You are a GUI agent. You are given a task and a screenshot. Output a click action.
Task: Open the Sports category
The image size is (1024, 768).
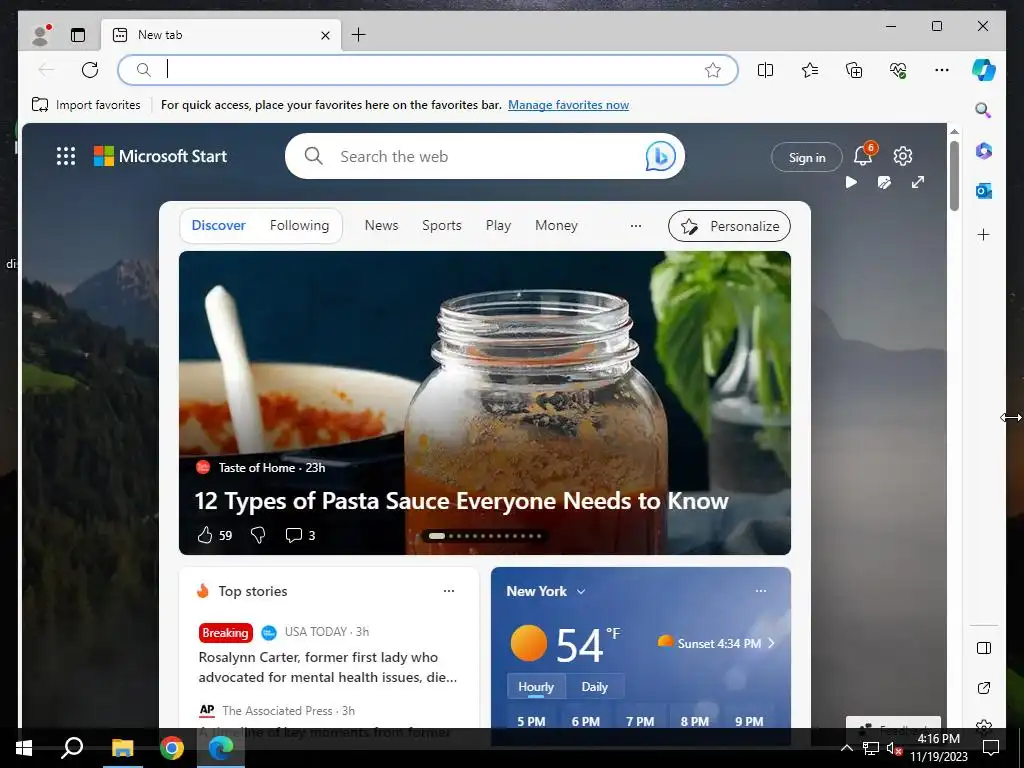tap(441, 225)
